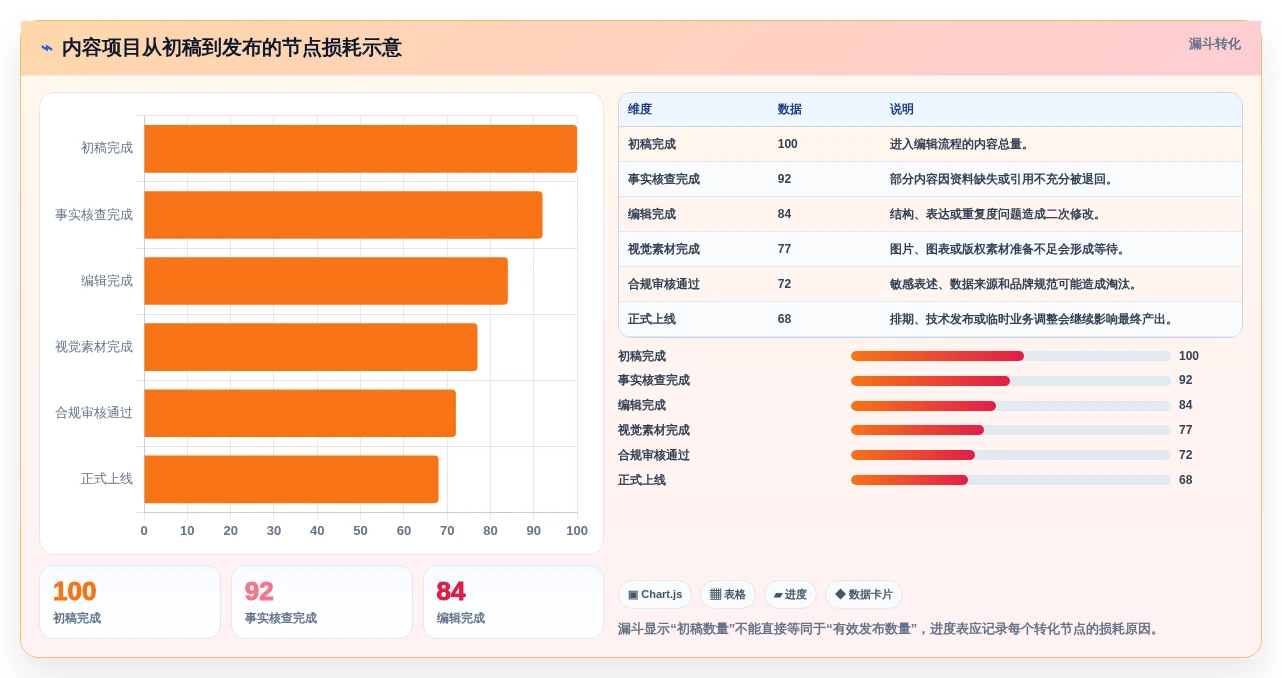The height and width of the screenshot is (678, 1282).
Task: Click the table value 68
Action: tap(784, 319)
